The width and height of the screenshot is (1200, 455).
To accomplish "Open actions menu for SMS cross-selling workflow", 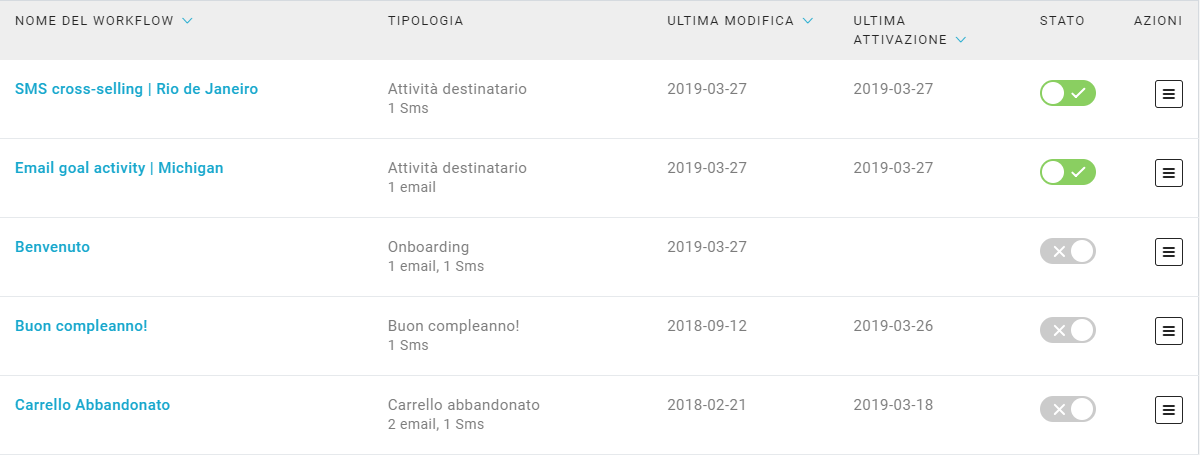I will (1167, 94).
